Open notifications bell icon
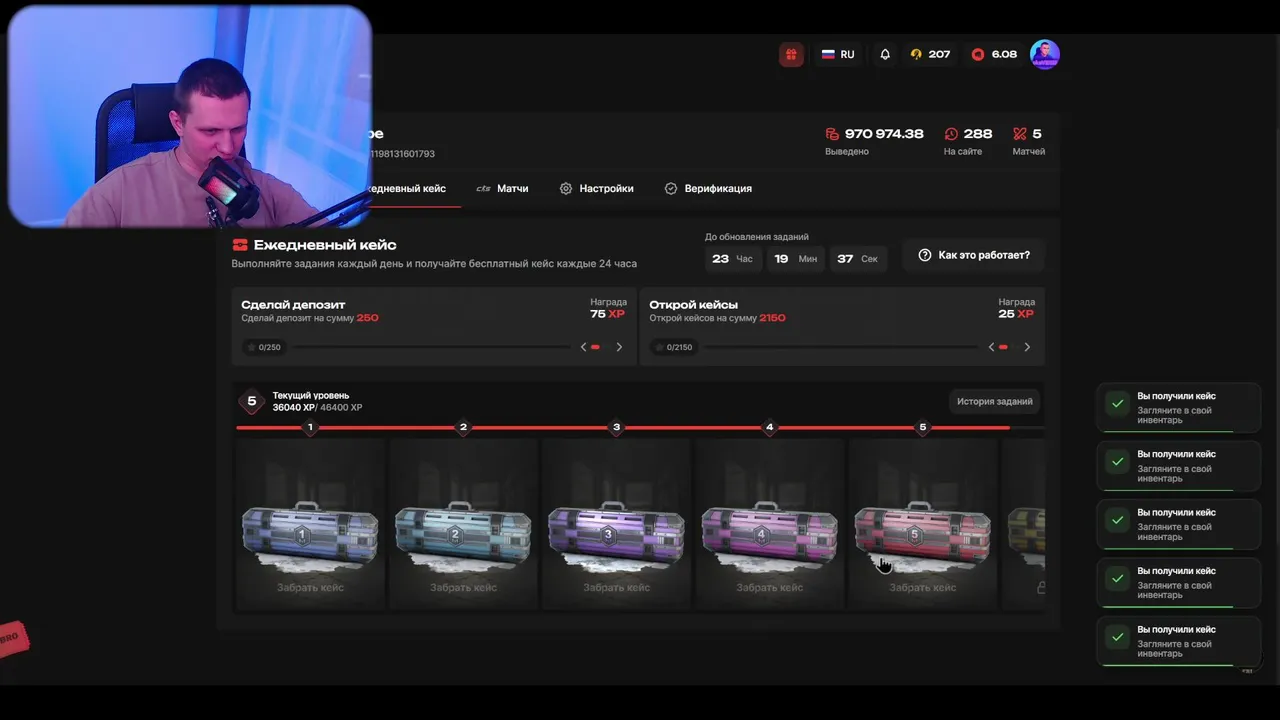Image resolution: width=1280 pixels, height=720 pixels. tap(885, 54)
